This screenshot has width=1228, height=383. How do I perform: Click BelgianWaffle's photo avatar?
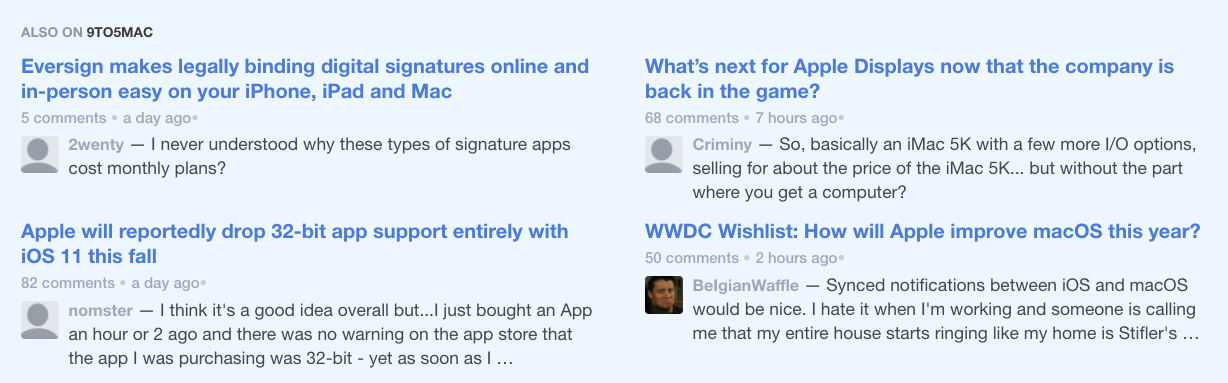(x=664, y=295)
